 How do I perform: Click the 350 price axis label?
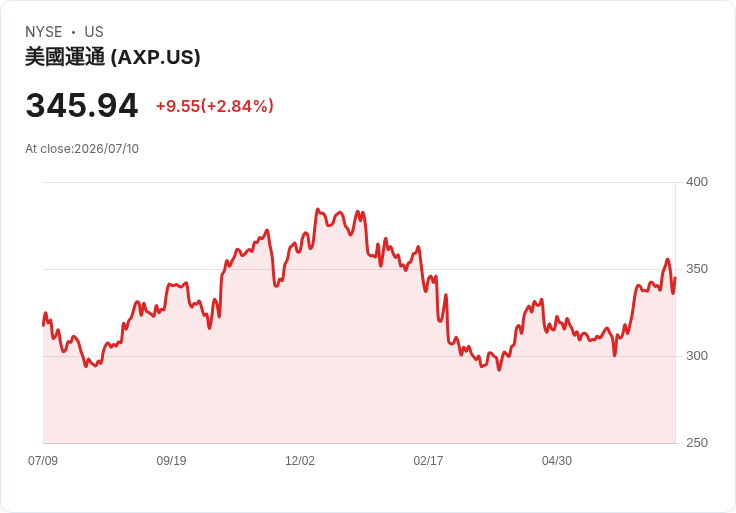point(697,269)
